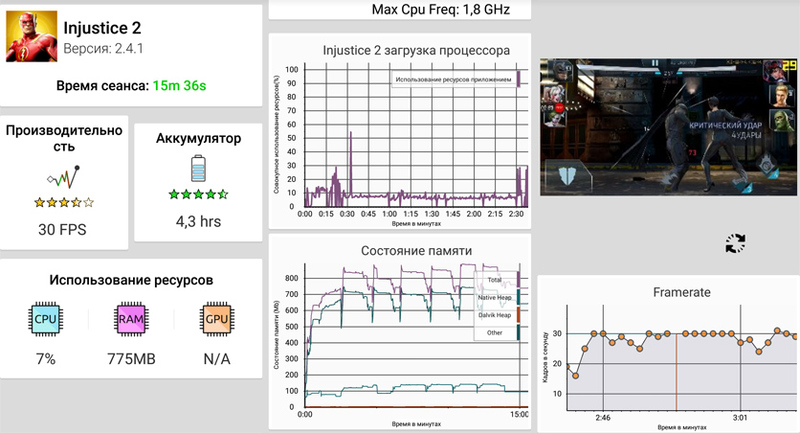
Task: Click the refresh arrows icon below the screenshot
Action: click(735, 244)
